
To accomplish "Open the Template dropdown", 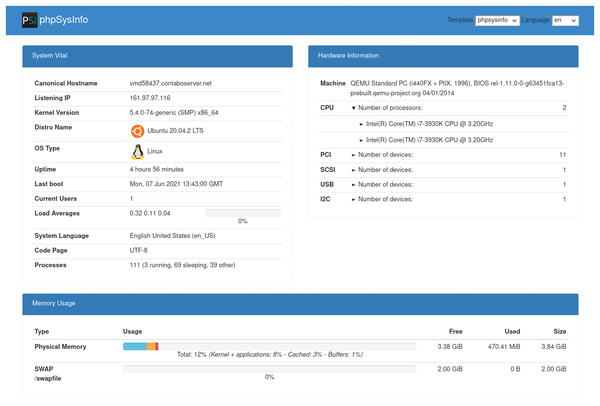I will pyautogui.click(x=497, y=20).
